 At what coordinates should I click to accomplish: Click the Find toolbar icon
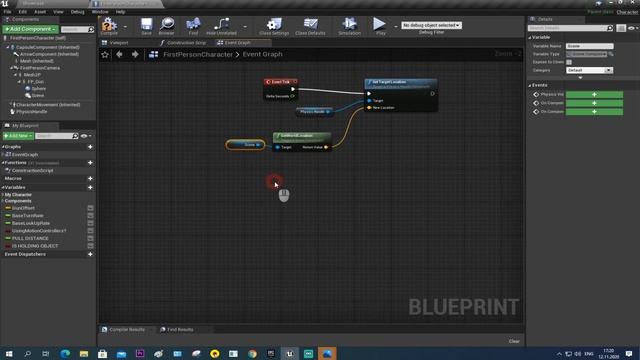coord(193,26)
